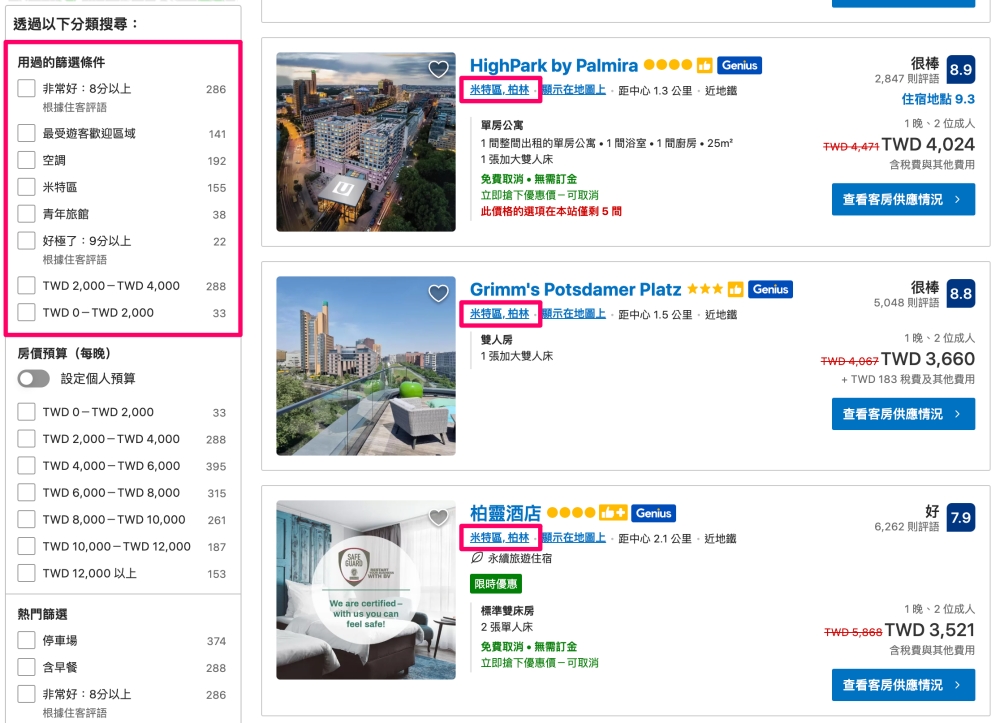Show 柏靈酒店 on map via 顯示在地圖上
Viewport: 1000px width, 723px height.
click(x=574, y=537)
